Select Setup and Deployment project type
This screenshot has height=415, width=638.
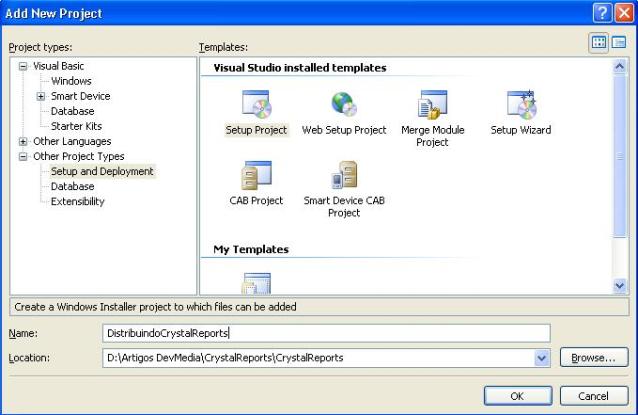102,171
